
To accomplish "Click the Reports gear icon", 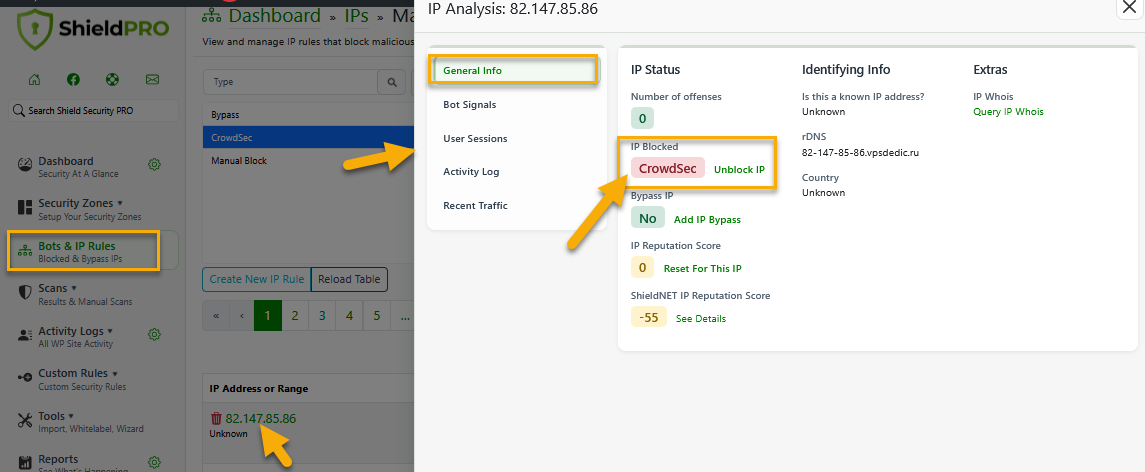I will (x=154, y=463).
